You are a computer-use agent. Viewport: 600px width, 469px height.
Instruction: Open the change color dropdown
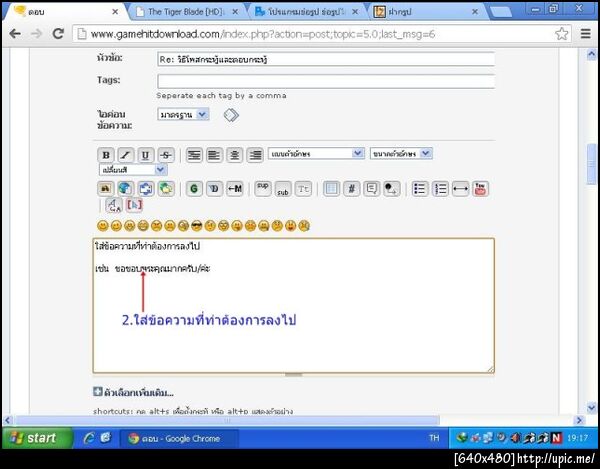click(133, 169)
